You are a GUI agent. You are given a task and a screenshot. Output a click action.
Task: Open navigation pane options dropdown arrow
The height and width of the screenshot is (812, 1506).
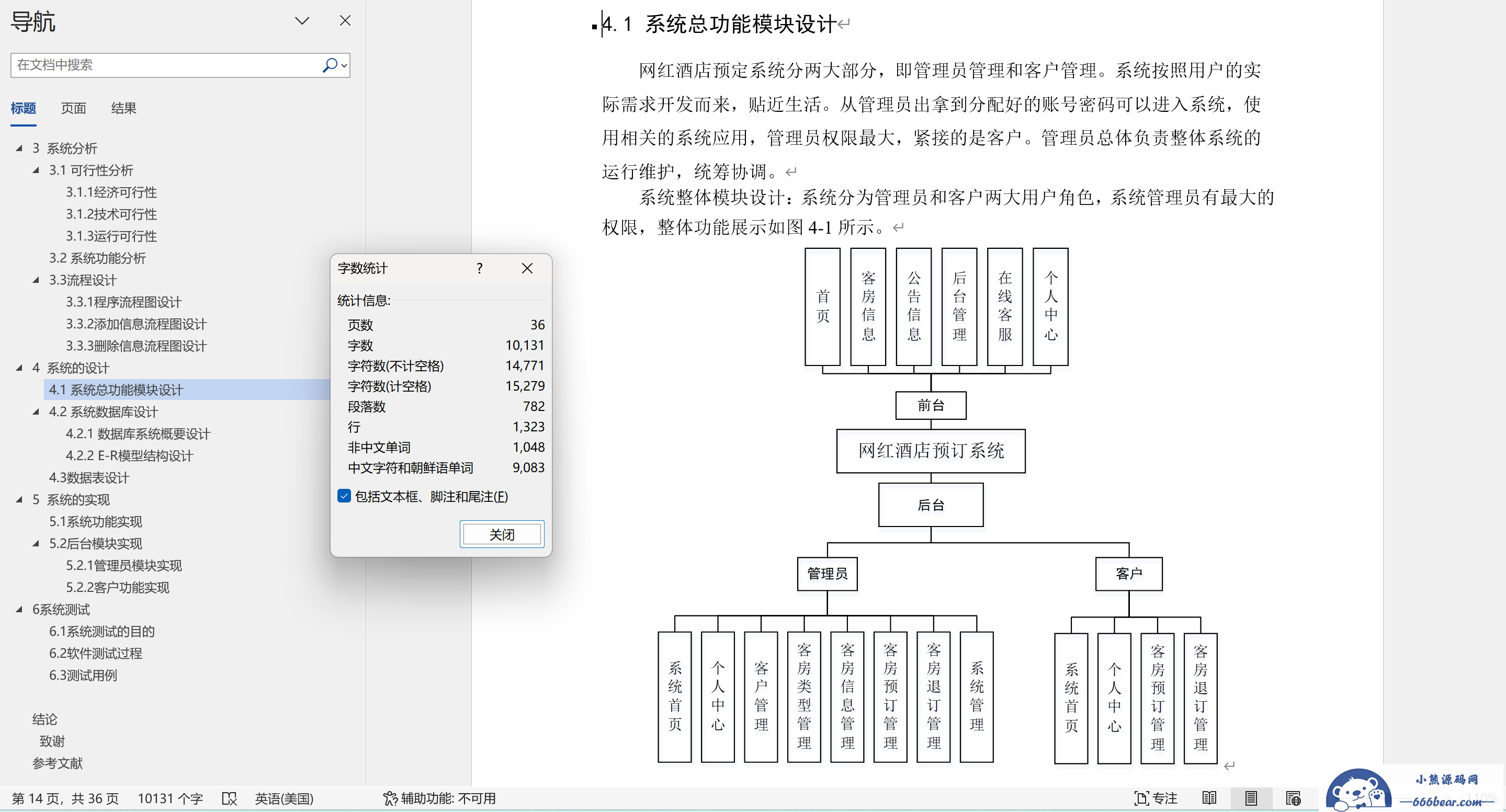[302, 21]
